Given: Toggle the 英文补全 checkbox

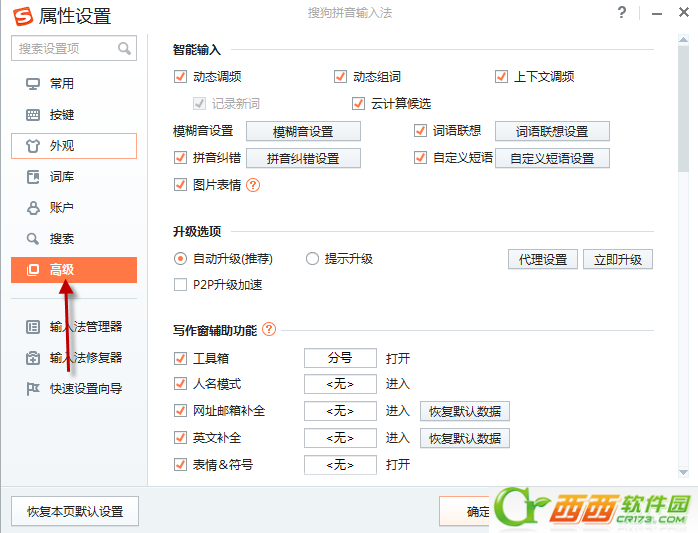Looking at the screenshot, I should pos(180,438).
